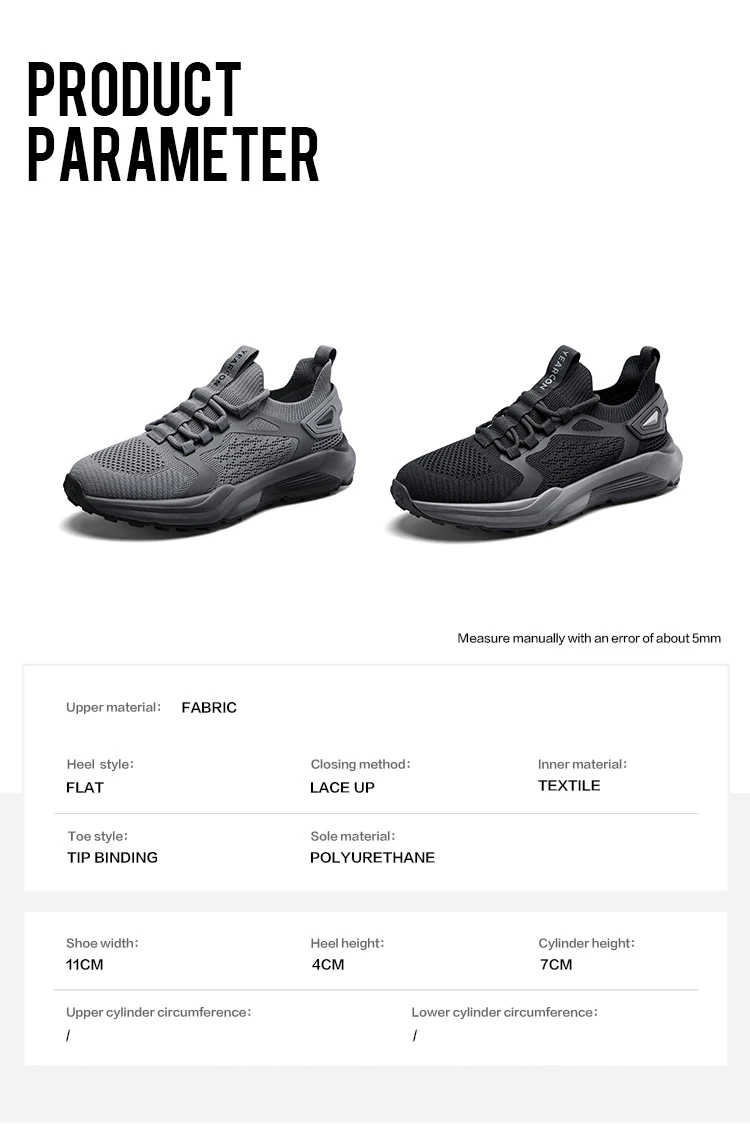
Task: Click the YEARCON tongue label on black shoe
Action: [555, 369]
